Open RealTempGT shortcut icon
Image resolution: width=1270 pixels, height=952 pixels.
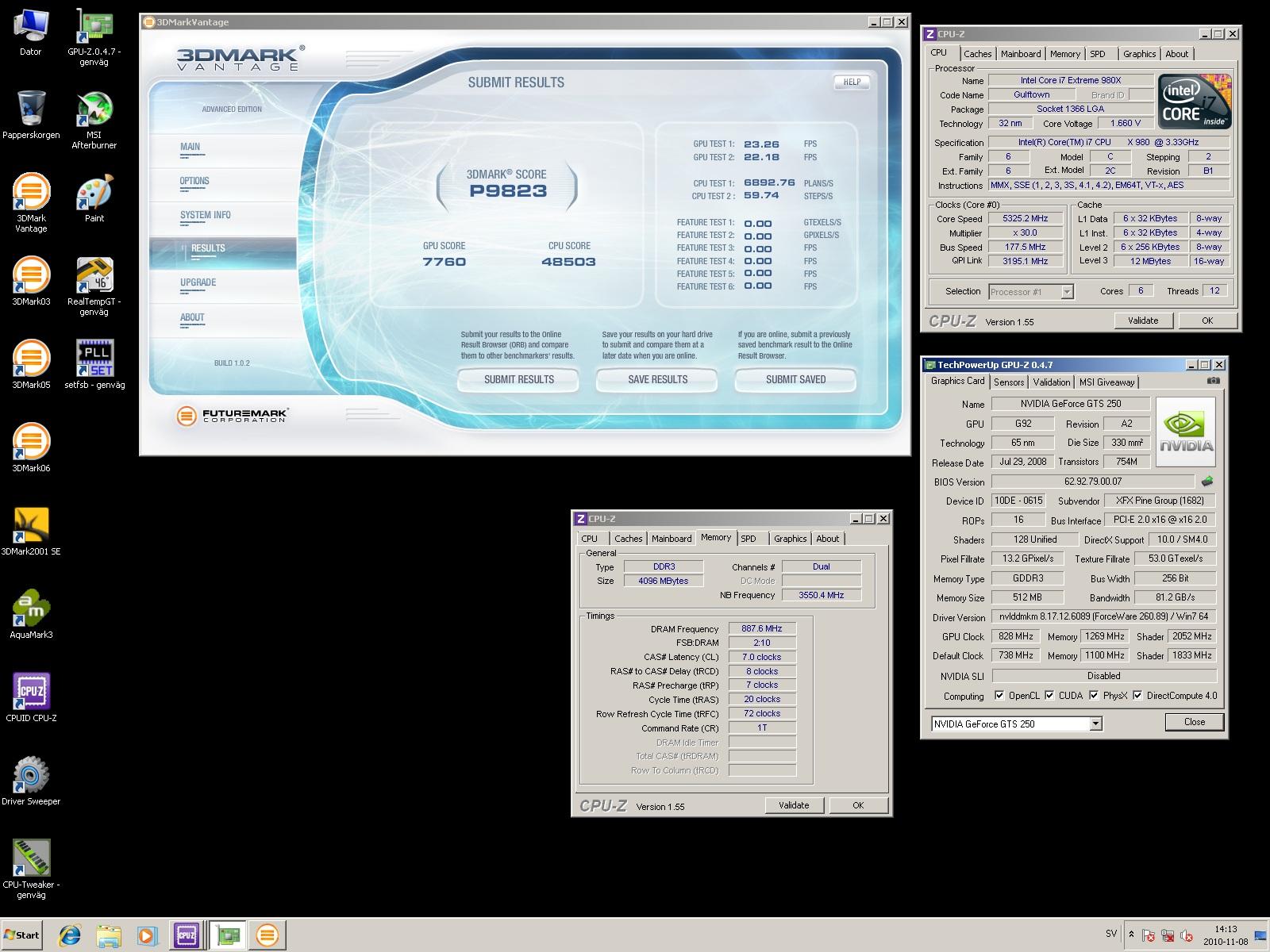click(x=94, y=286)
